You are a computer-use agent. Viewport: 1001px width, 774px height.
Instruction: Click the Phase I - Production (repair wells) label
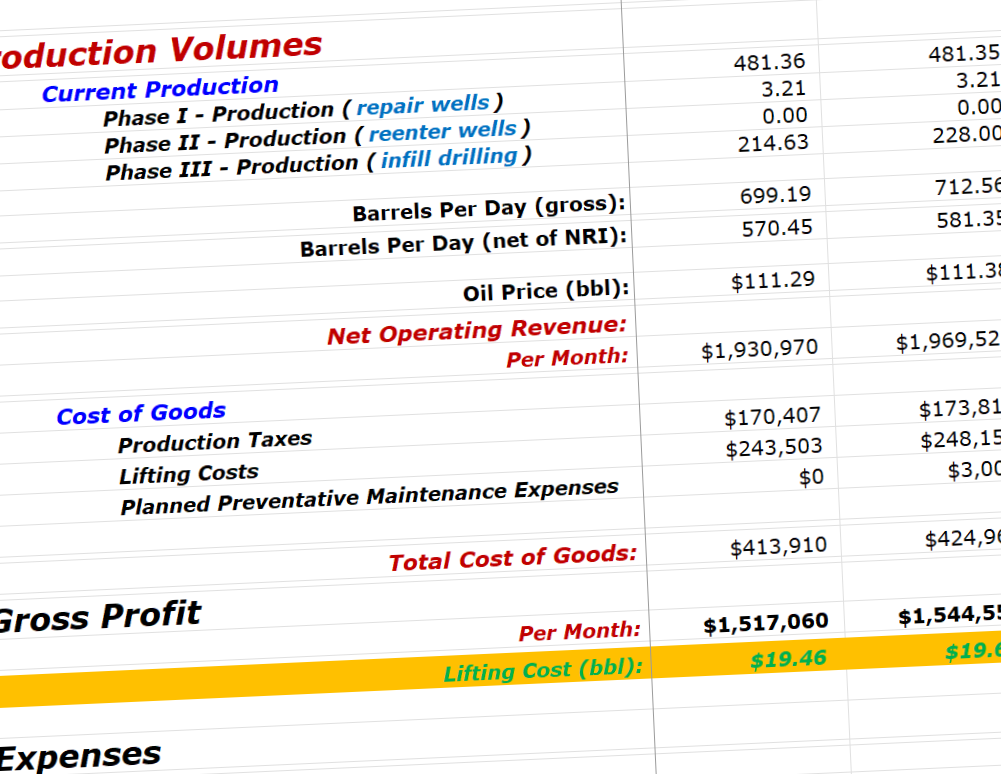(303, 110)
